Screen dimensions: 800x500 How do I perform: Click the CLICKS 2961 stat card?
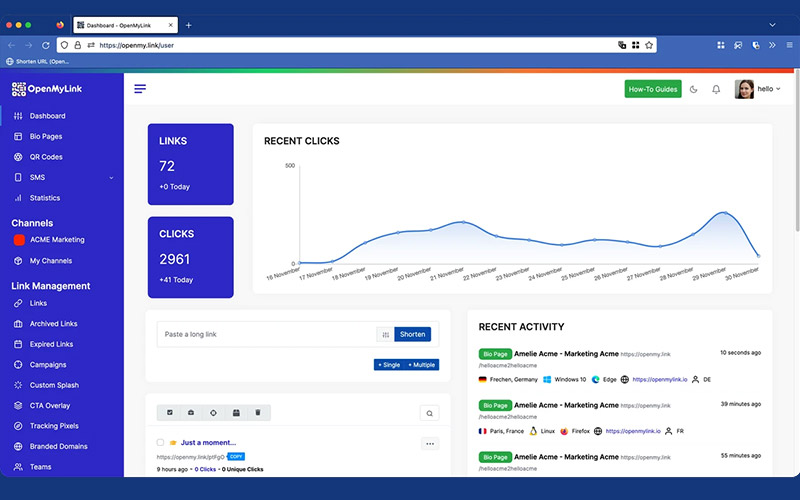[191, 257]
